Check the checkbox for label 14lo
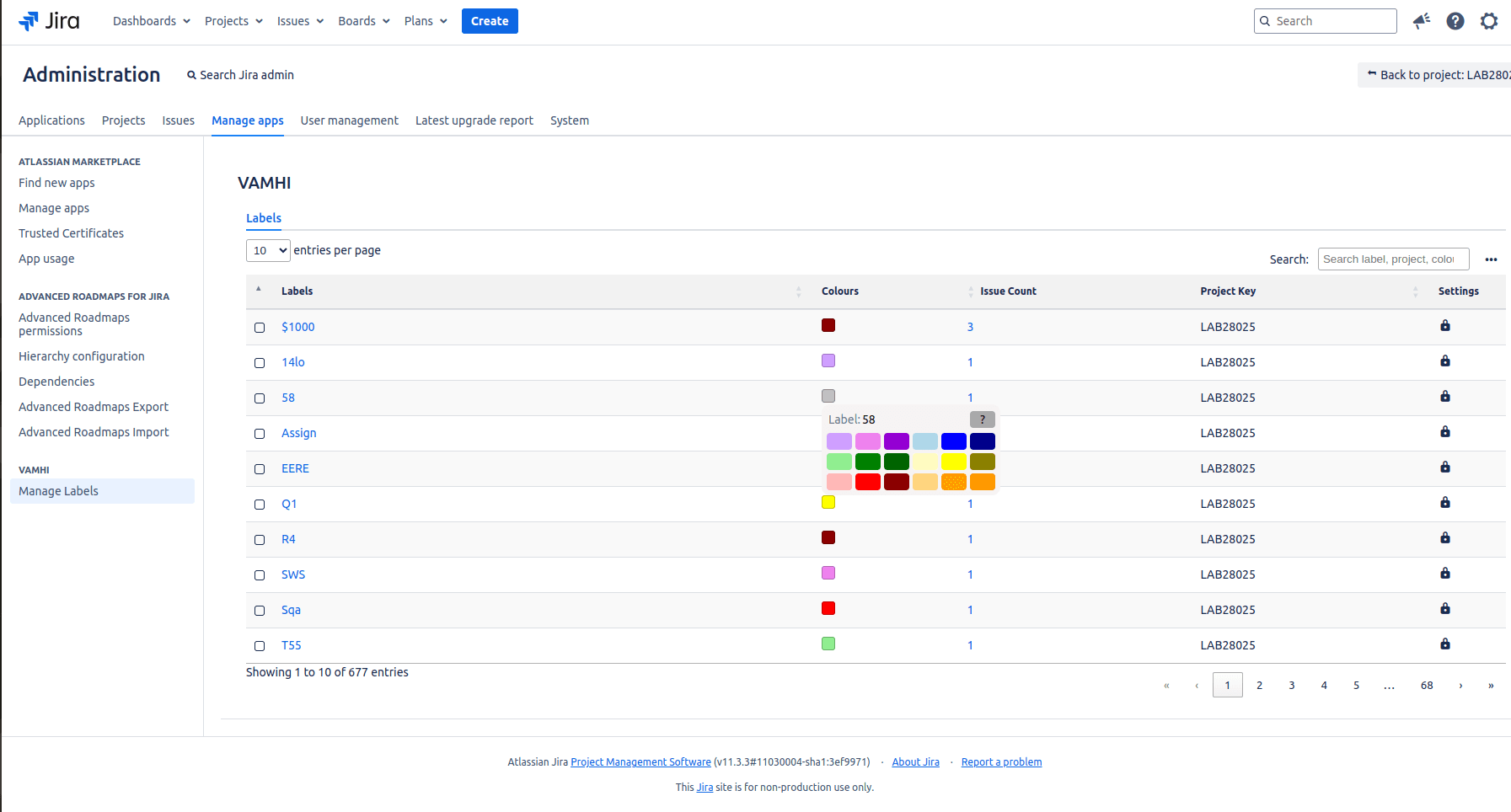 [260, 363]
